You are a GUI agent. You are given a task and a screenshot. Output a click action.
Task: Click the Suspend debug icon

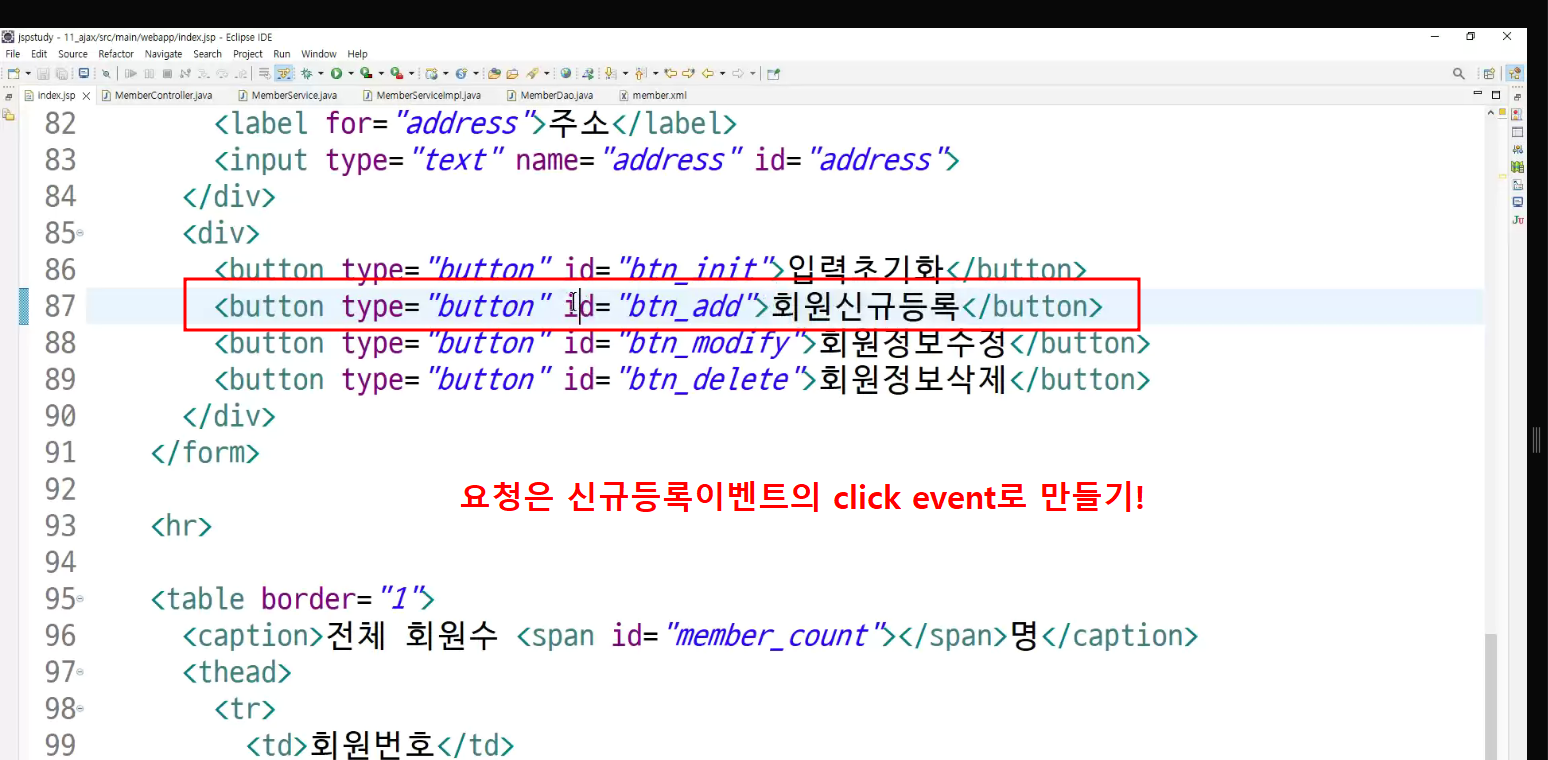pyautogui.click(x=149, y=73)
